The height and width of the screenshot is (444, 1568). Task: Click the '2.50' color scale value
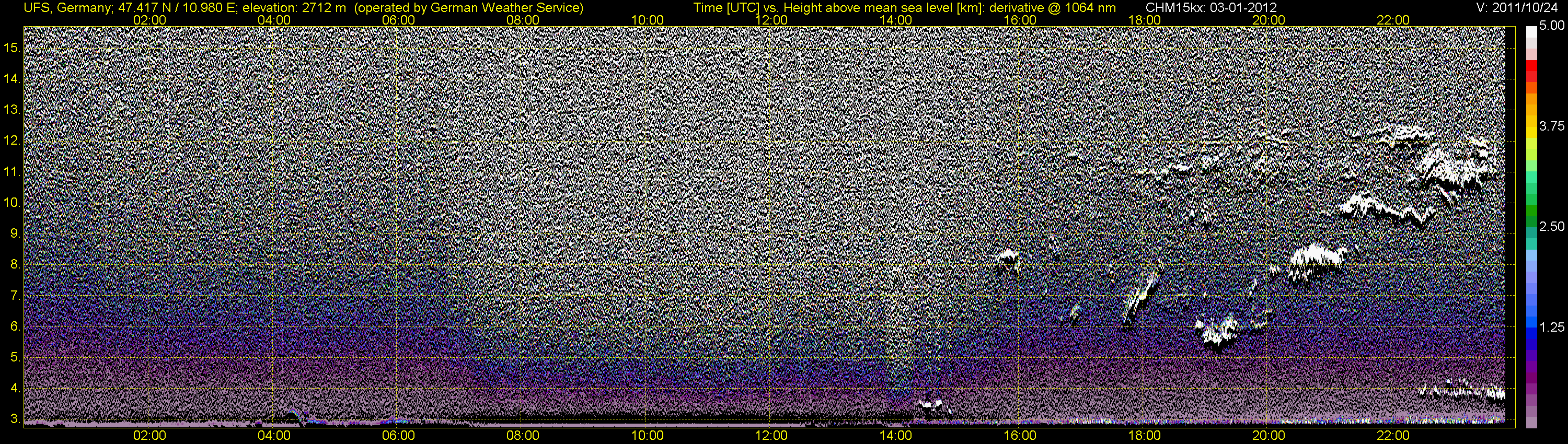(x=1552, y=226)
